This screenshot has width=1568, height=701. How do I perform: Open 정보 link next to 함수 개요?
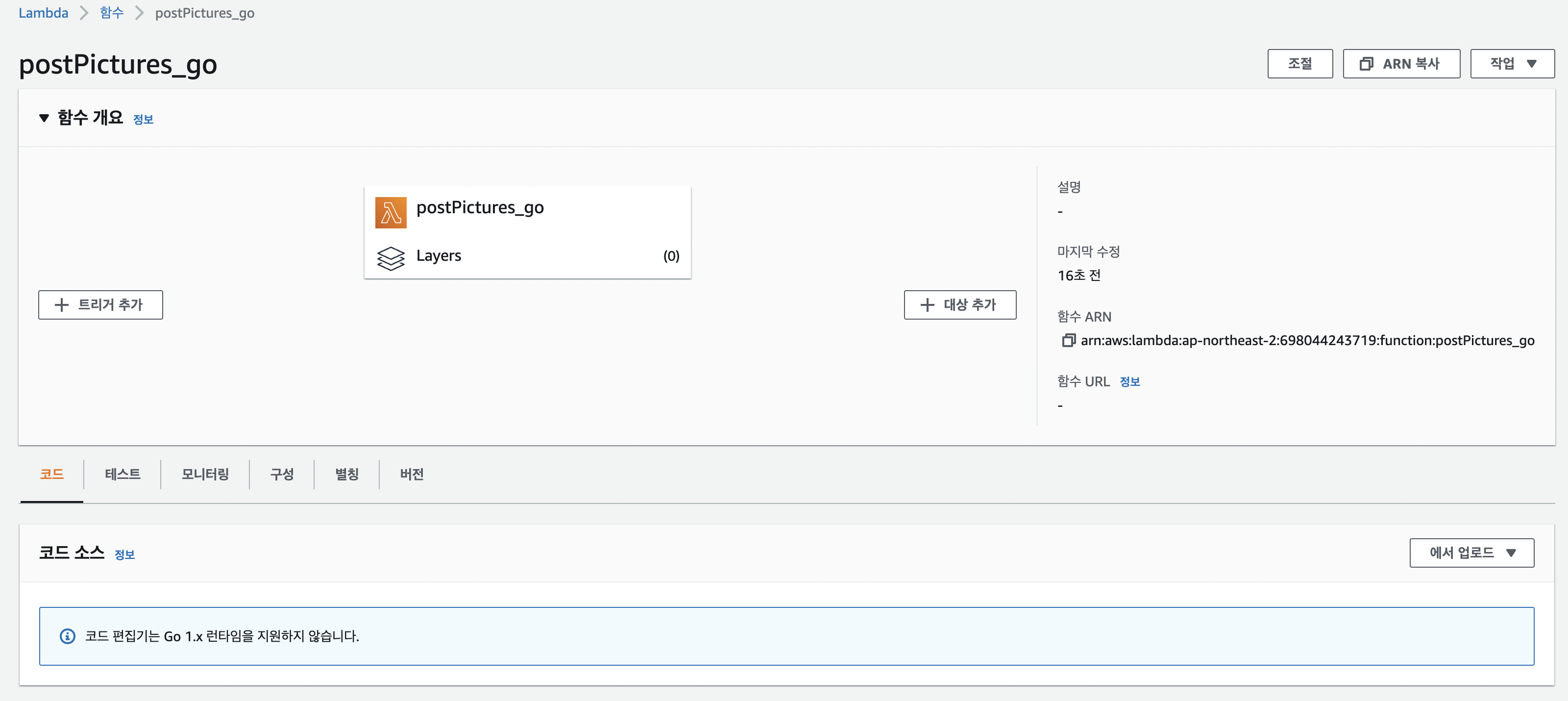click(x=143, y=120)
